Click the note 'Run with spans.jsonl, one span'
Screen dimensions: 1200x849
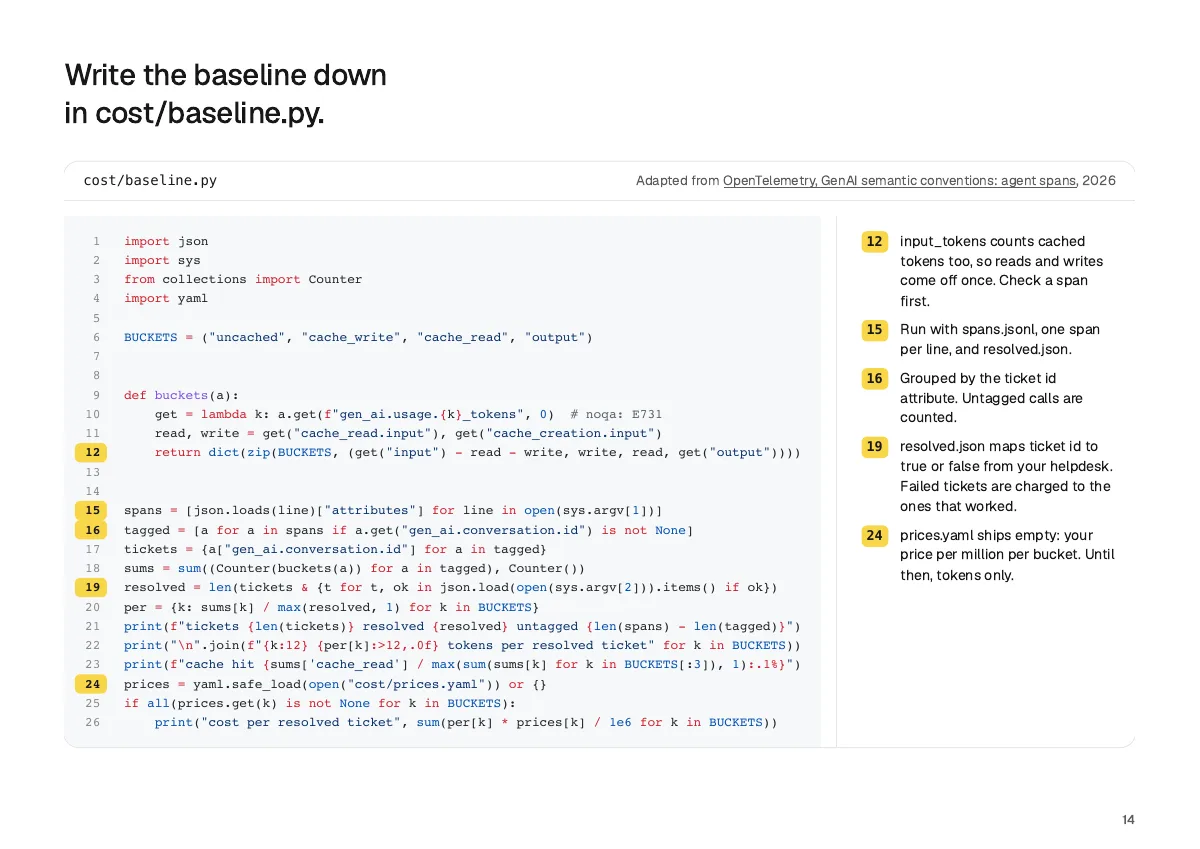[x=1000, y=339]
